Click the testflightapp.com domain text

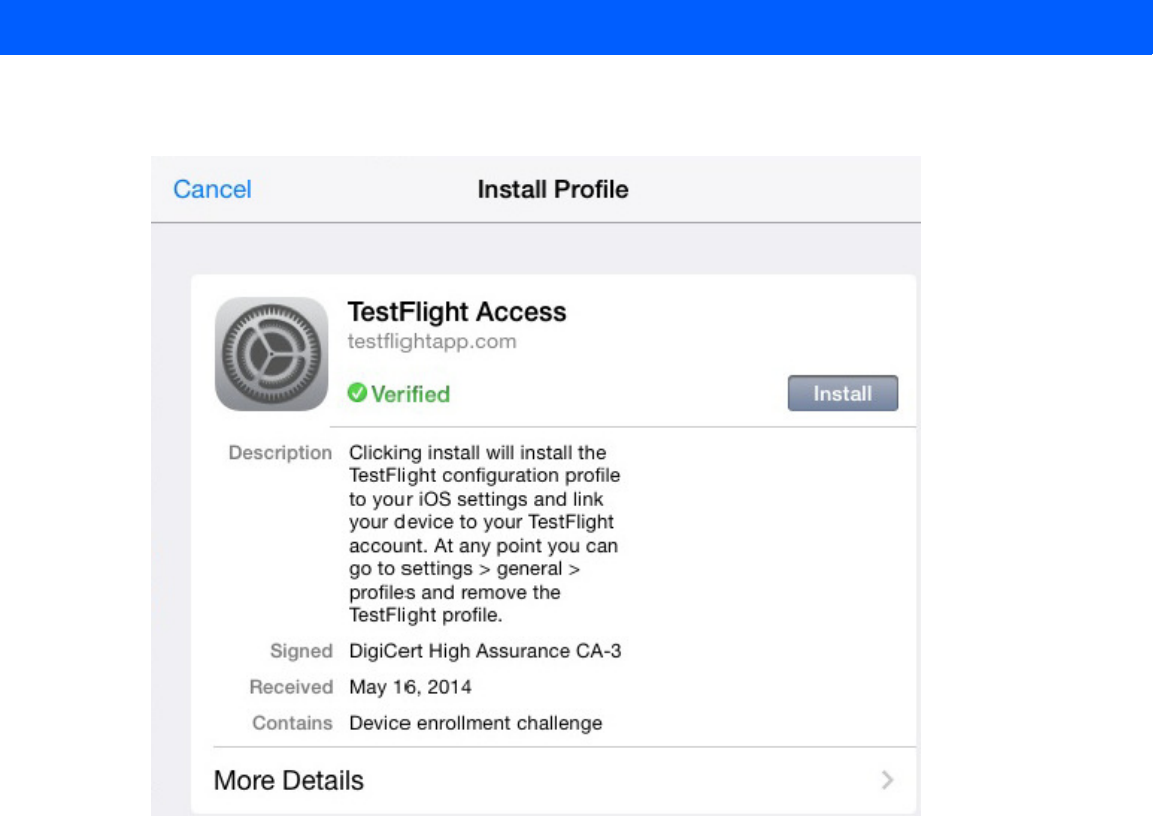pos(431,341)
